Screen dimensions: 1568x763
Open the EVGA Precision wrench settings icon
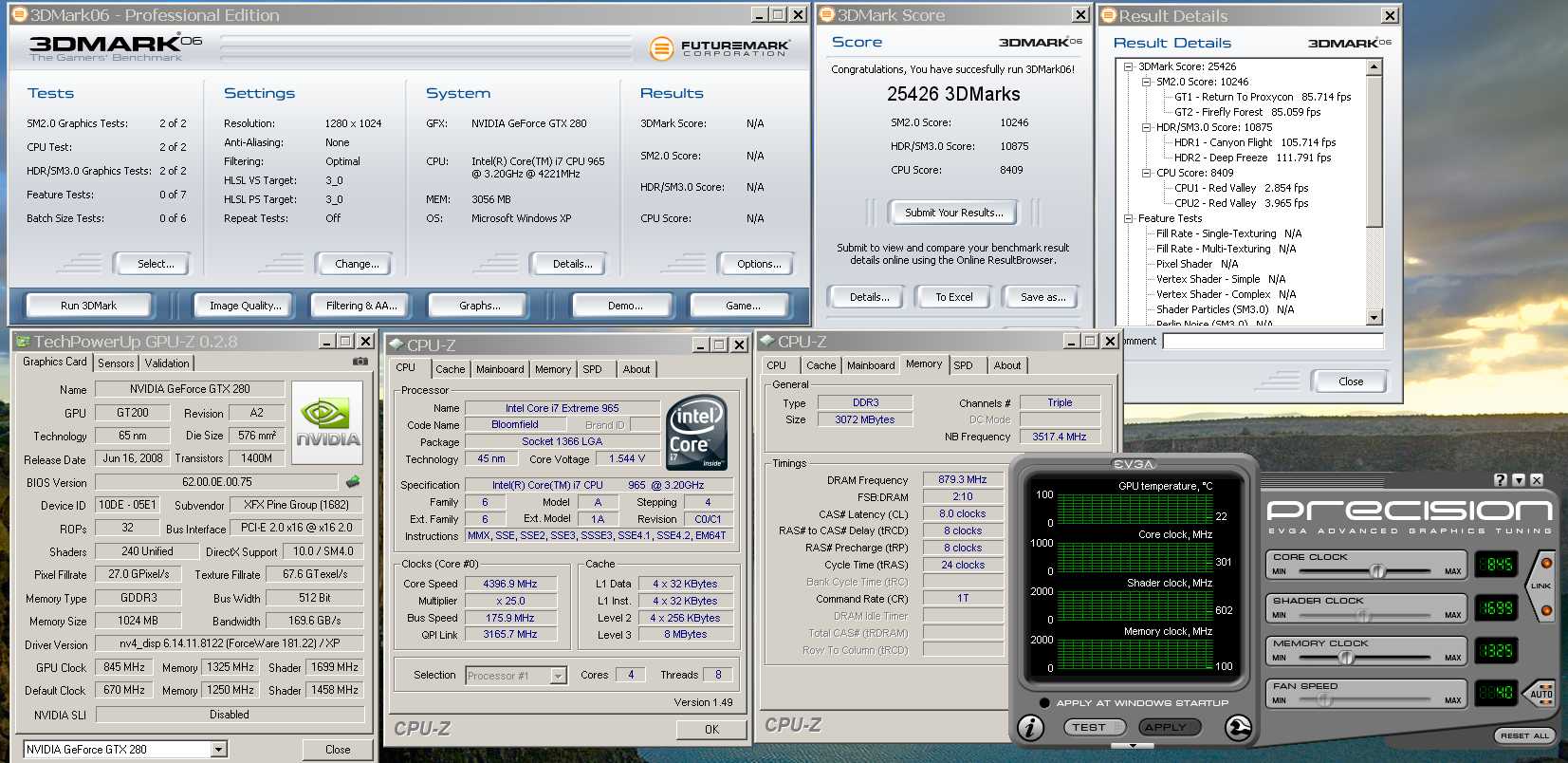[x=1238, y=727]
